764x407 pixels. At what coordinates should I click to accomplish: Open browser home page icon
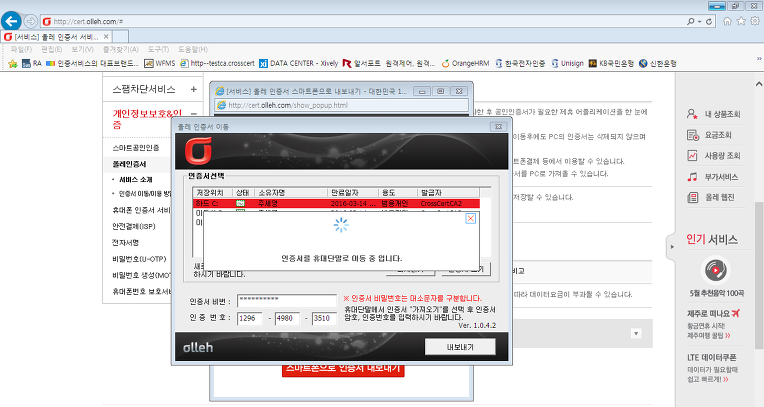[x=727, y=21]
